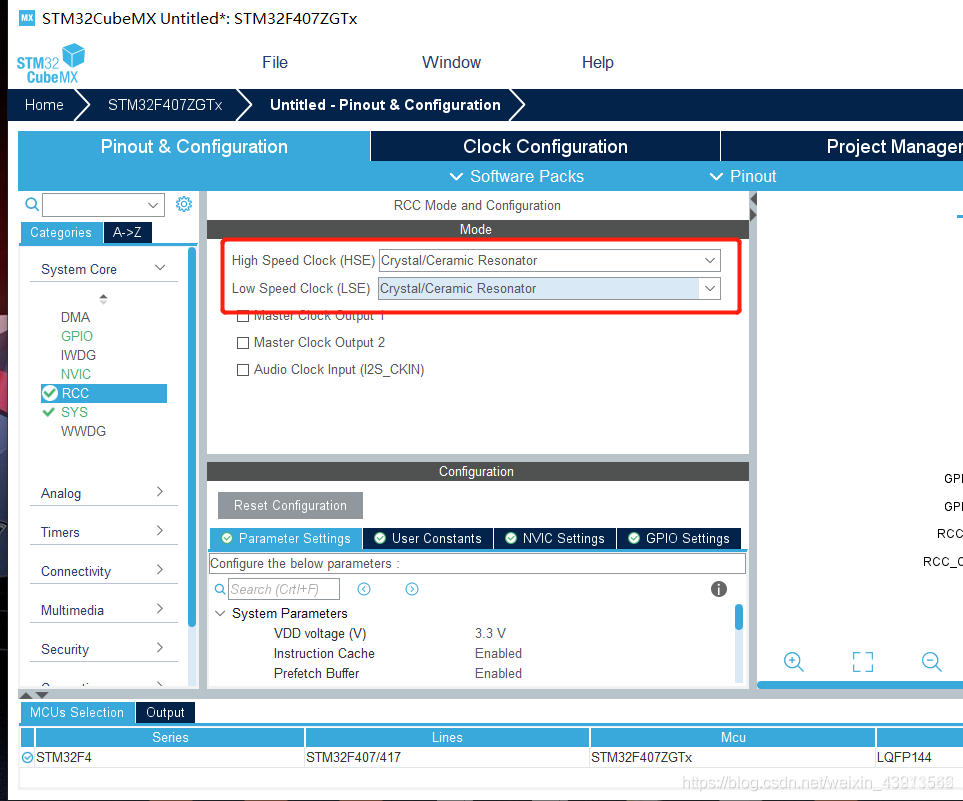Open the User Constants tab
The height and width of the screenshot is (801, 963).
pos(428,539)
